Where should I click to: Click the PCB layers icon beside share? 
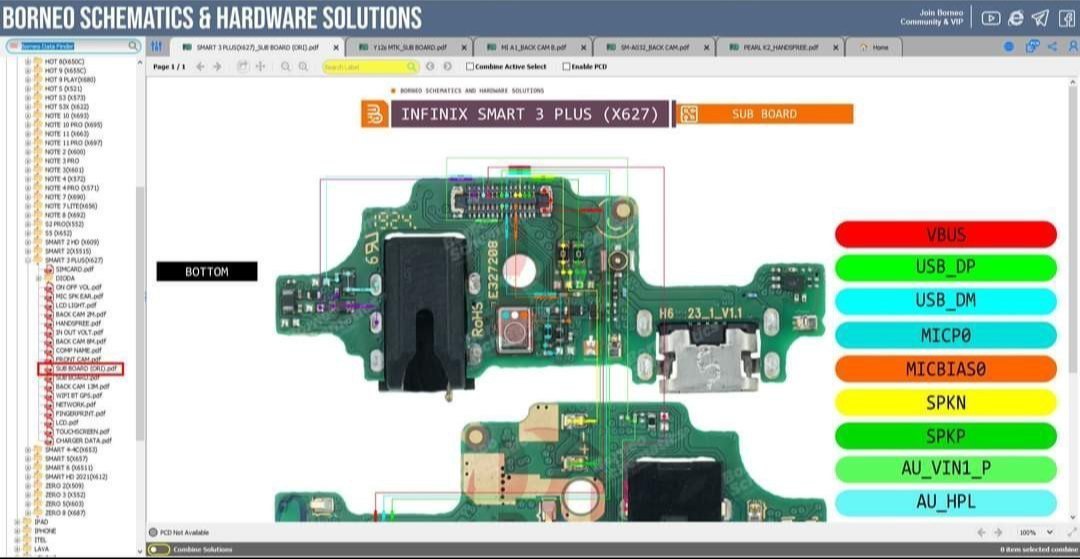point(1031,47)
